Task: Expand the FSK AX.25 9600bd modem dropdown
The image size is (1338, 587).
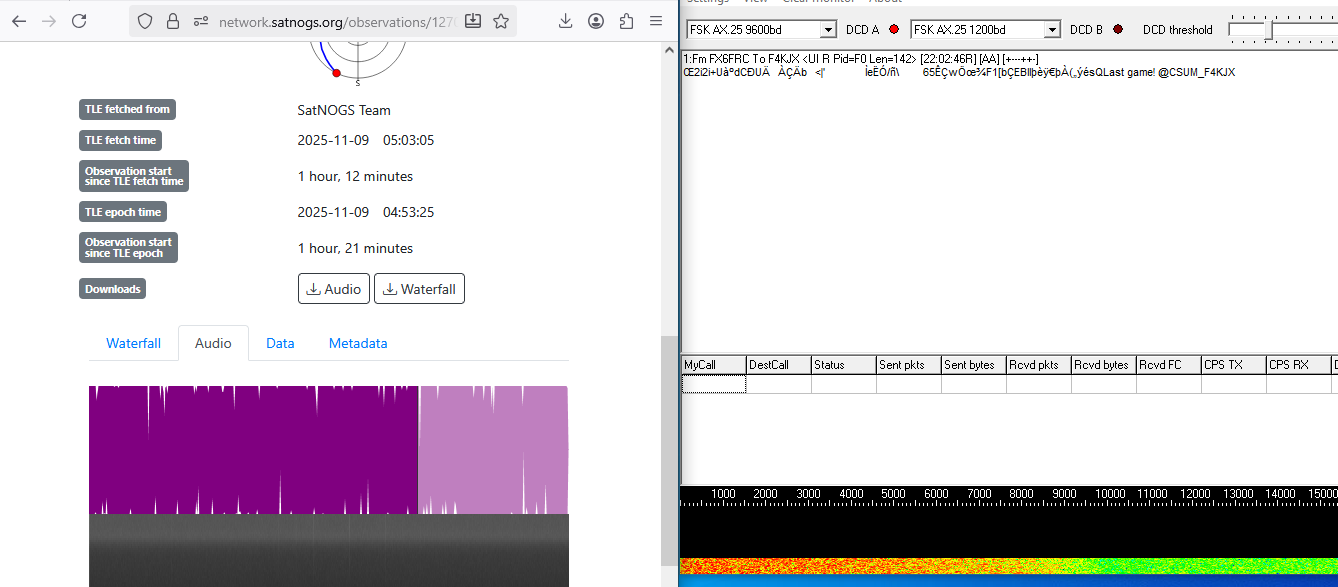Action: 827,30
